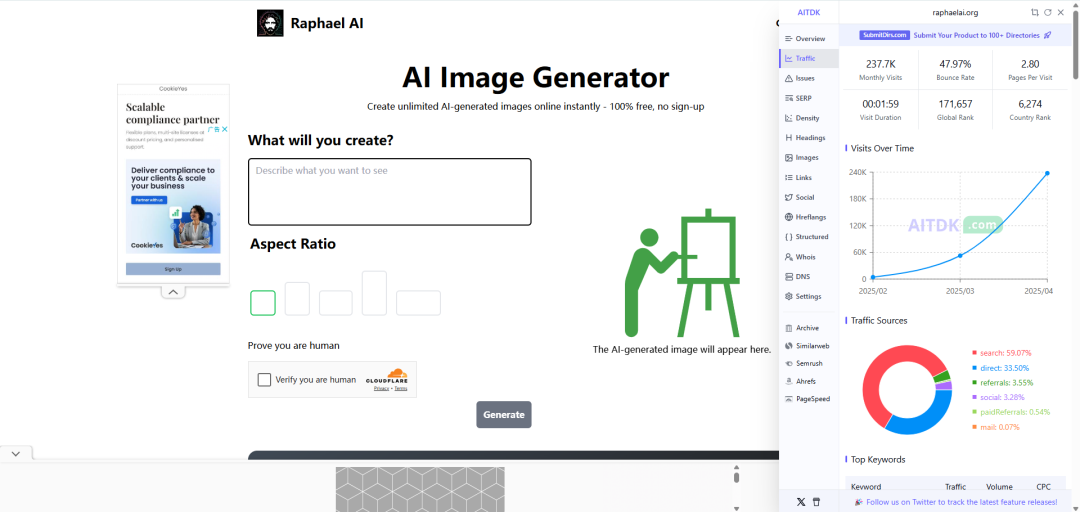Click the 237.7K Monthly Visits value
1080x512 pixels.
point(880,64)
